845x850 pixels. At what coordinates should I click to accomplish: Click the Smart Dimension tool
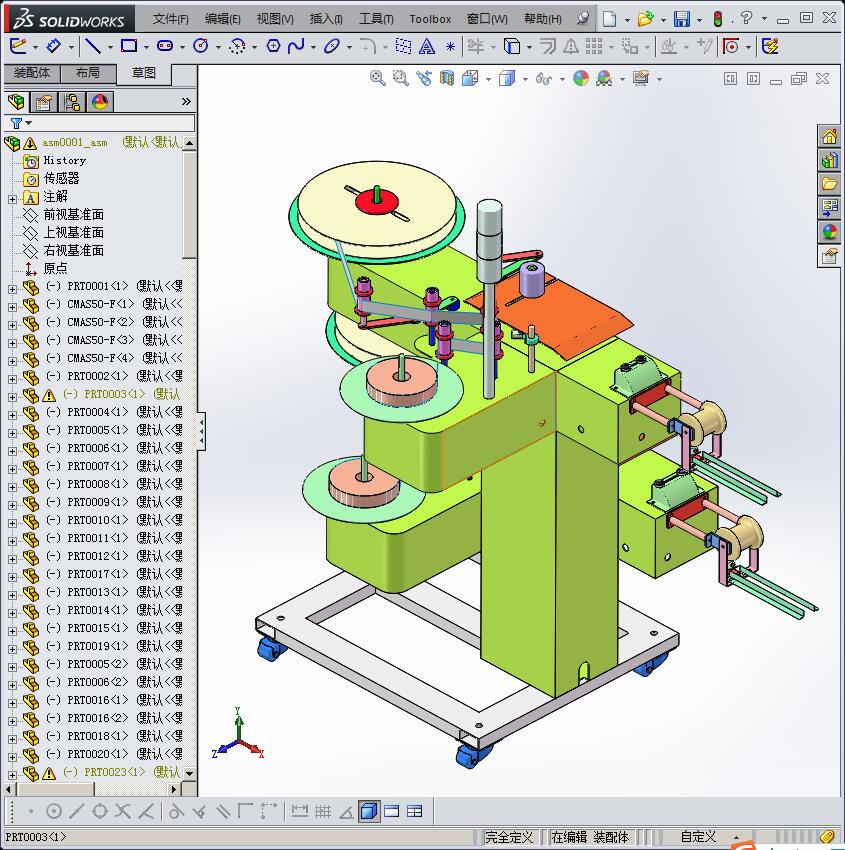(x=53, y=46)
